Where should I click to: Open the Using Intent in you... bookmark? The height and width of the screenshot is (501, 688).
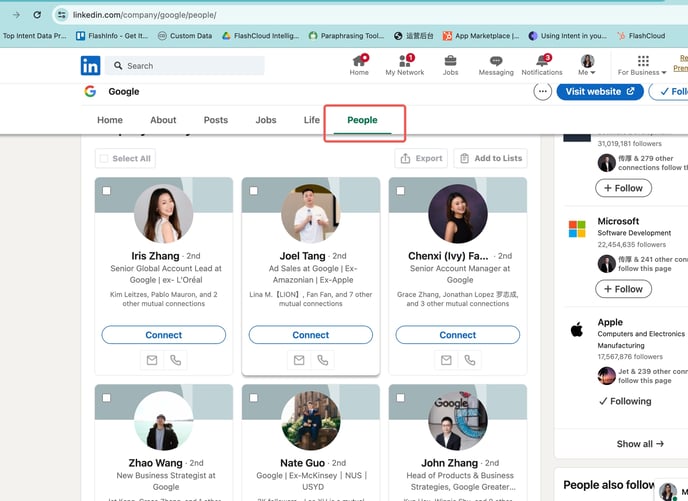567,36
